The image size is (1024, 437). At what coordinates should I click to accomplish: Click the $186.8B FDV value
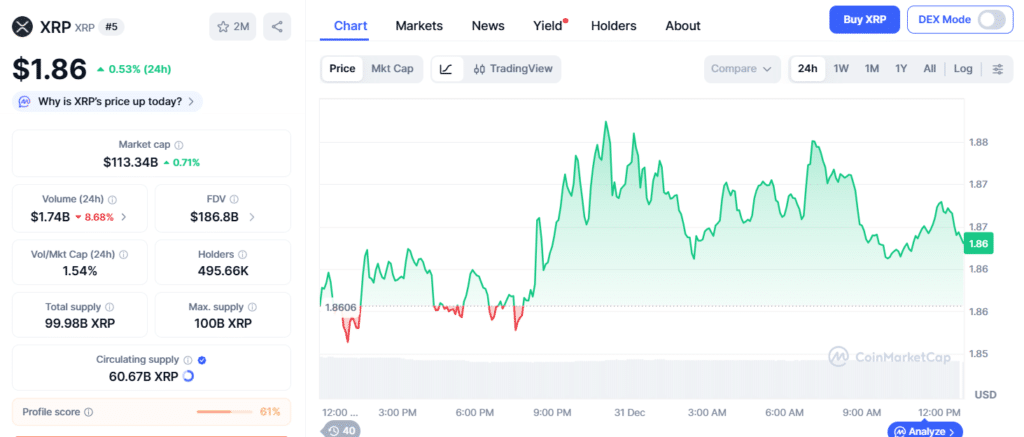pos(214,217)
